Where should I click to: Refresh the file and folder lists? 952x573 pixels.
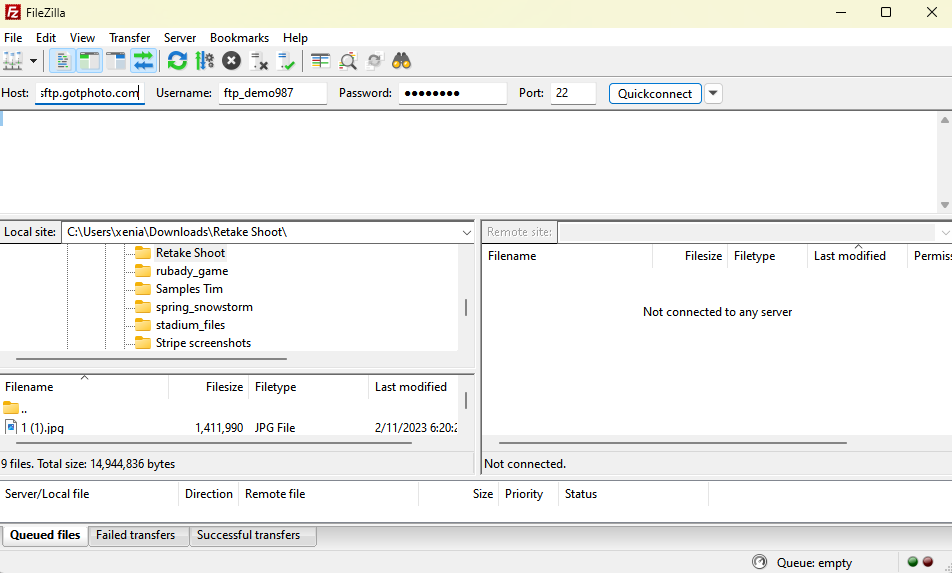tap(177, 61)
